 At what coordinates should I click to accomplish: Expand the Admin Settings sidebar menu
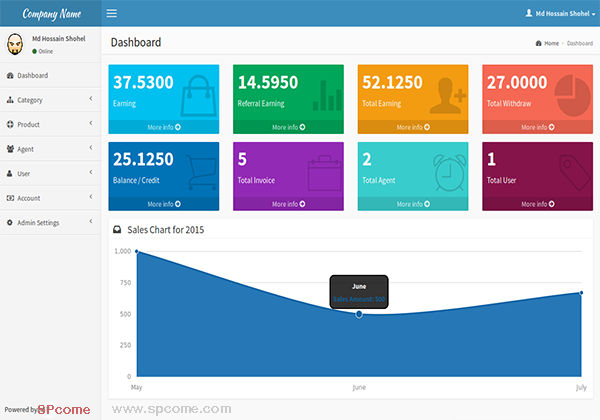click(x=50, y=222)
